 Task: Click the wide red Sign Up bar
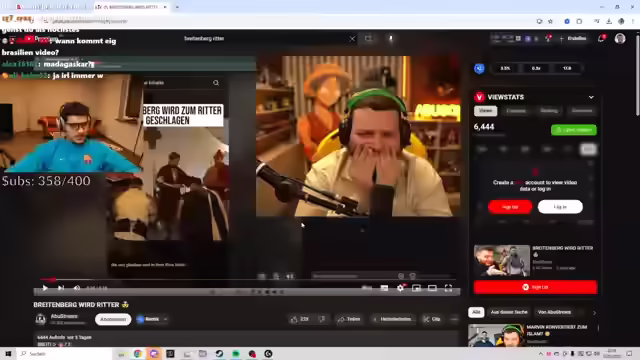535,287
